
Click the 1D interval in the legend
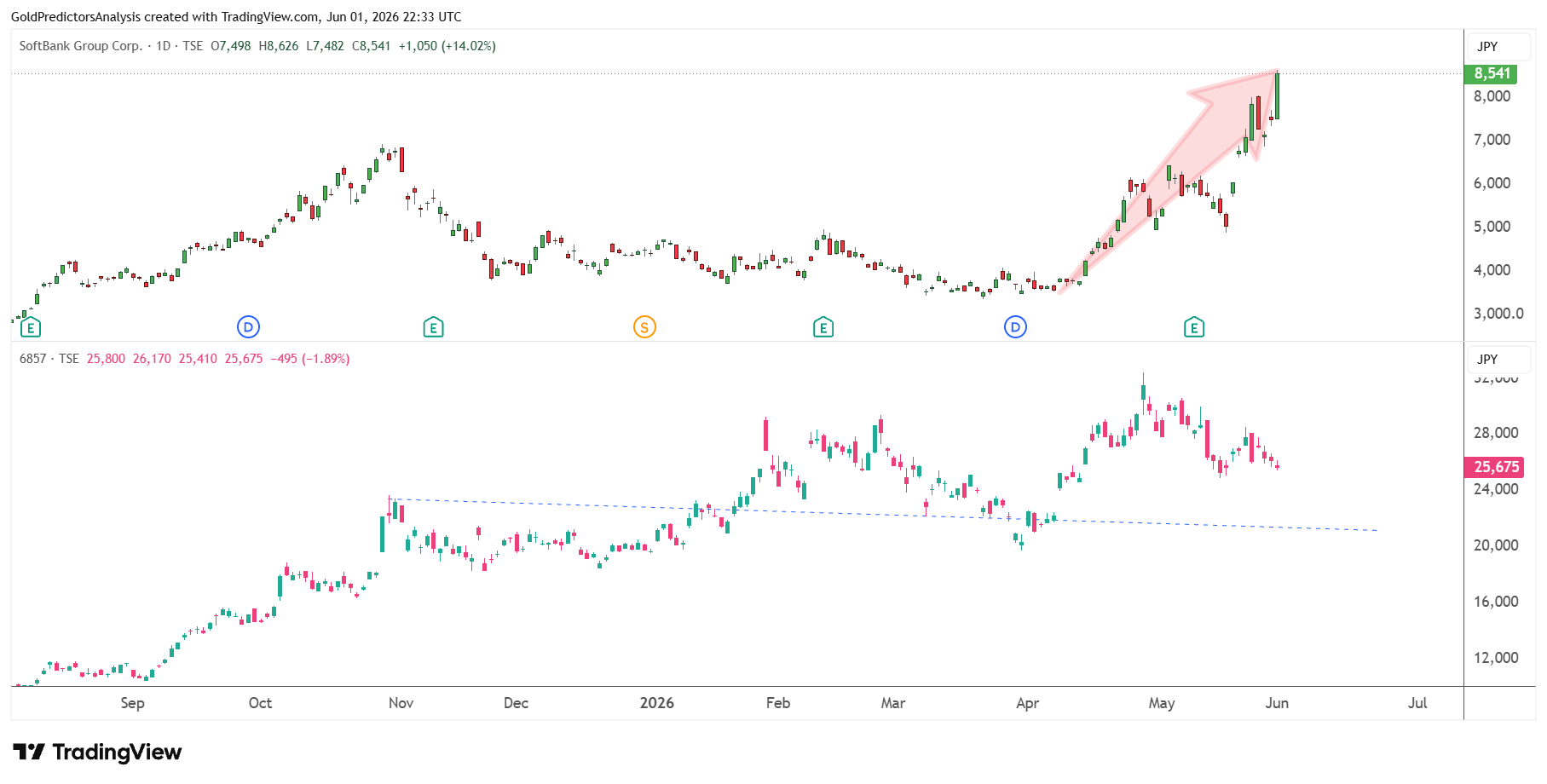pos(164,46)
